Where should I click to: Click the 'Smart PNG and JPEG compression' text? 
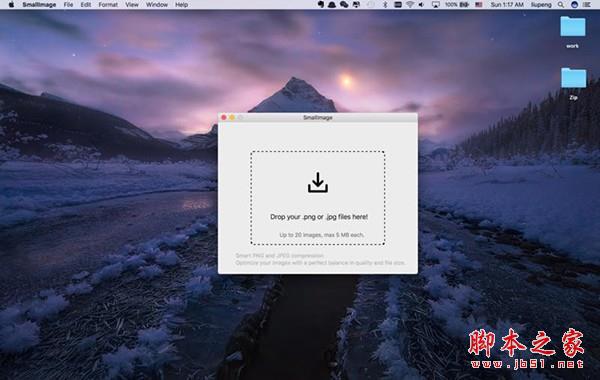click(x=280, y=255)
